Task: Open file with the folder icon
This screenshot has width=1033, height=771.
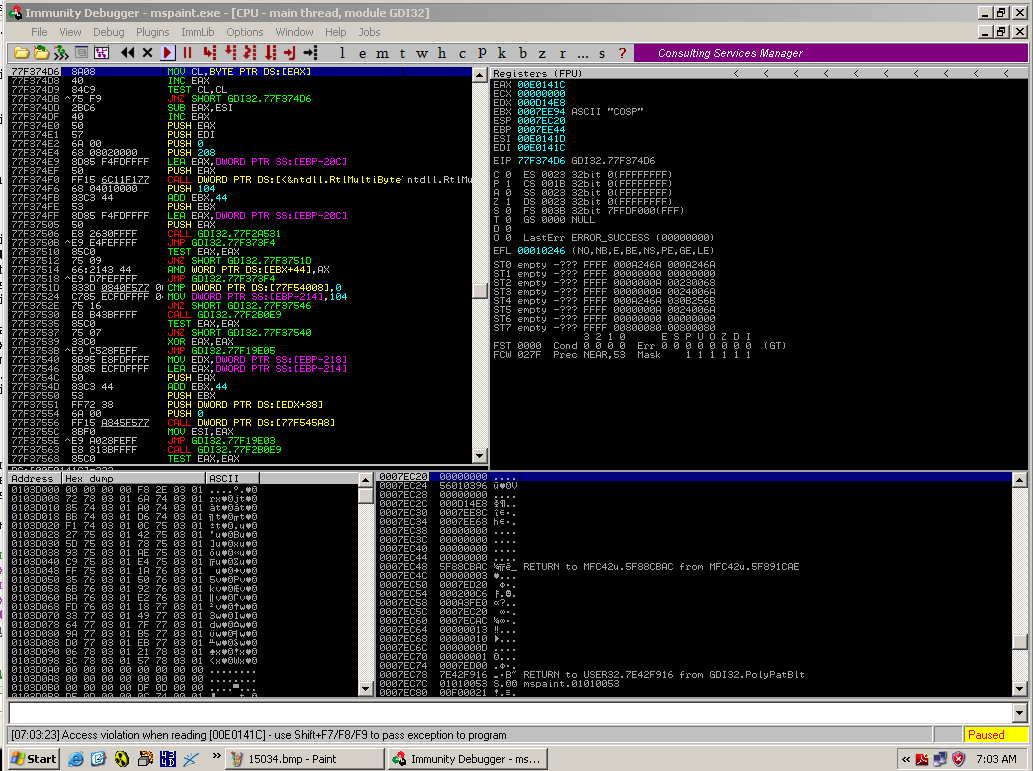Action: coord(21,53)
